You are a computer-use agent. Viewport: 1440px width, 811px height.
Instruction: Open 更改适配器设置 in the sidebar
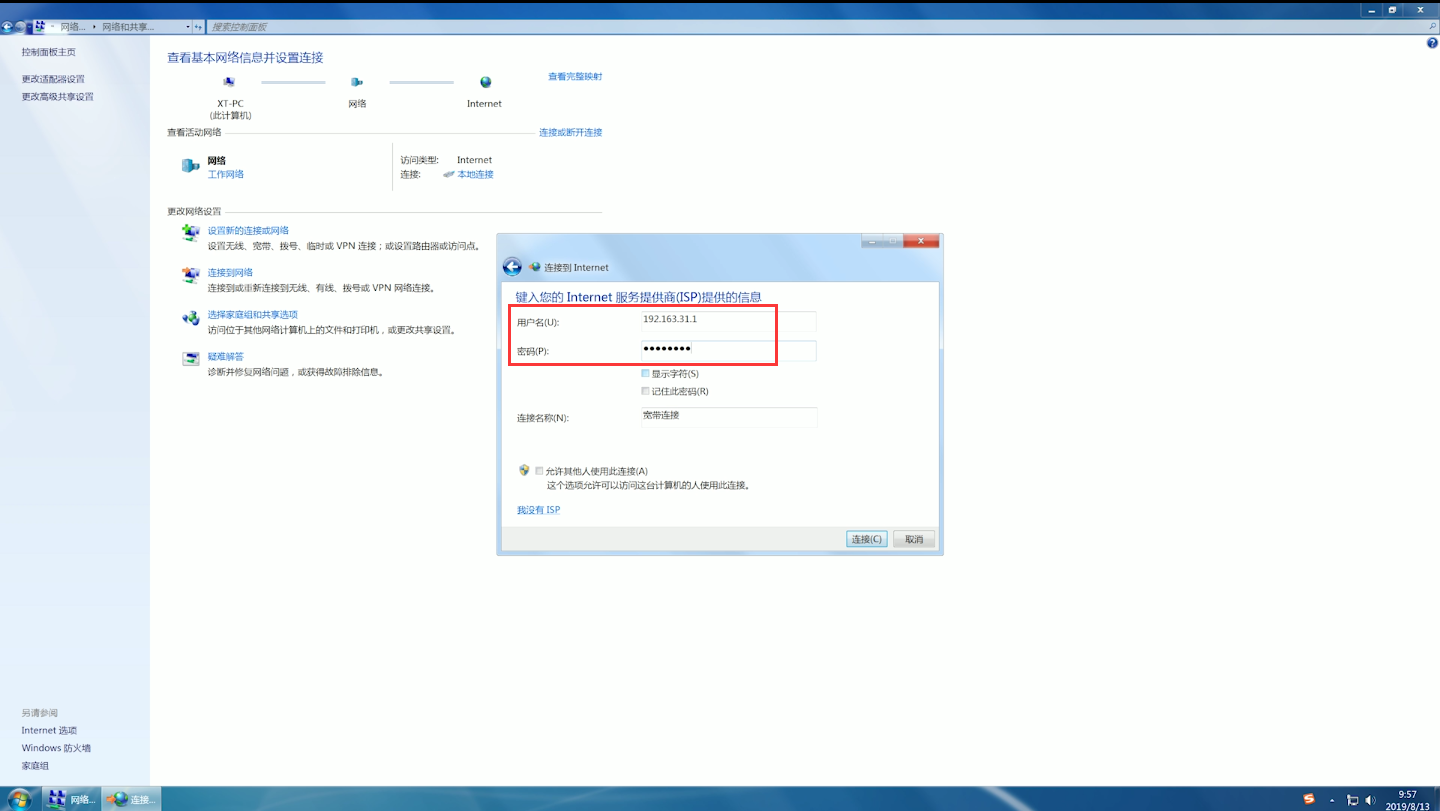53,79
